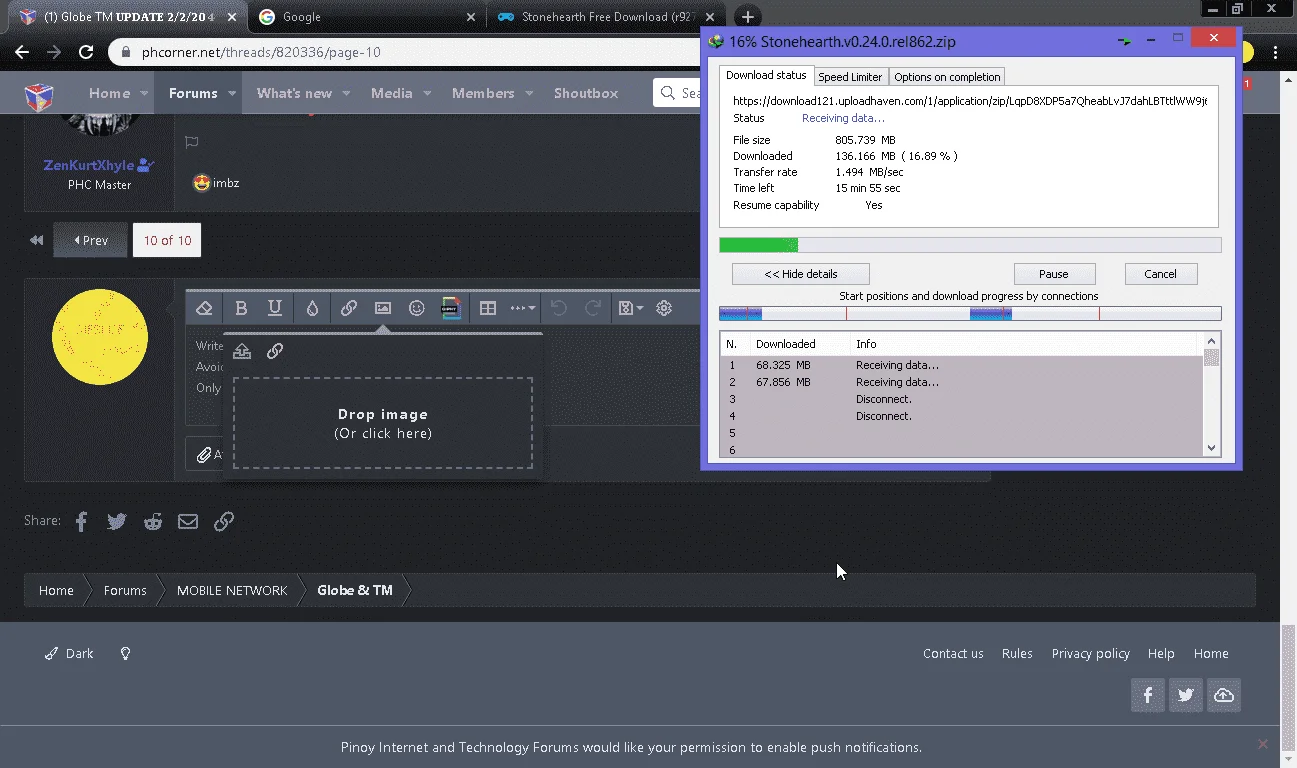Image resolution: width=1297 pixels, height=768 pixels.
Task: Reload the page in Chrome
Action: pos(86,52)
